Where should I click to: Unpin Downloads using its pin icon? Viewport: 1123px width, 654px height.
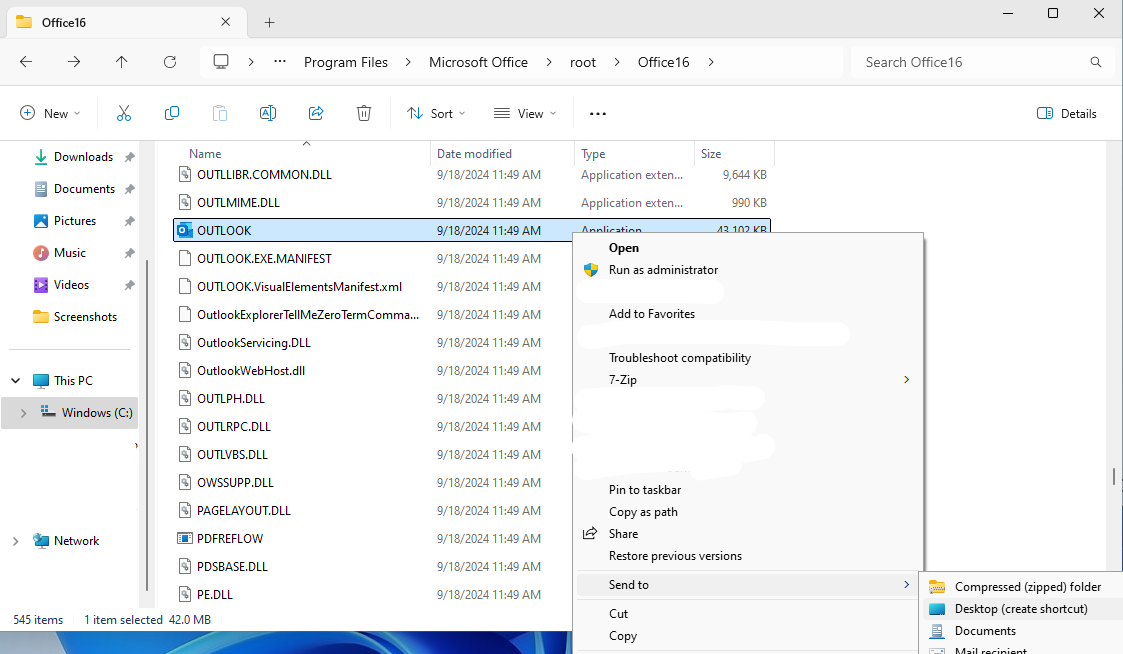point(130,157)
